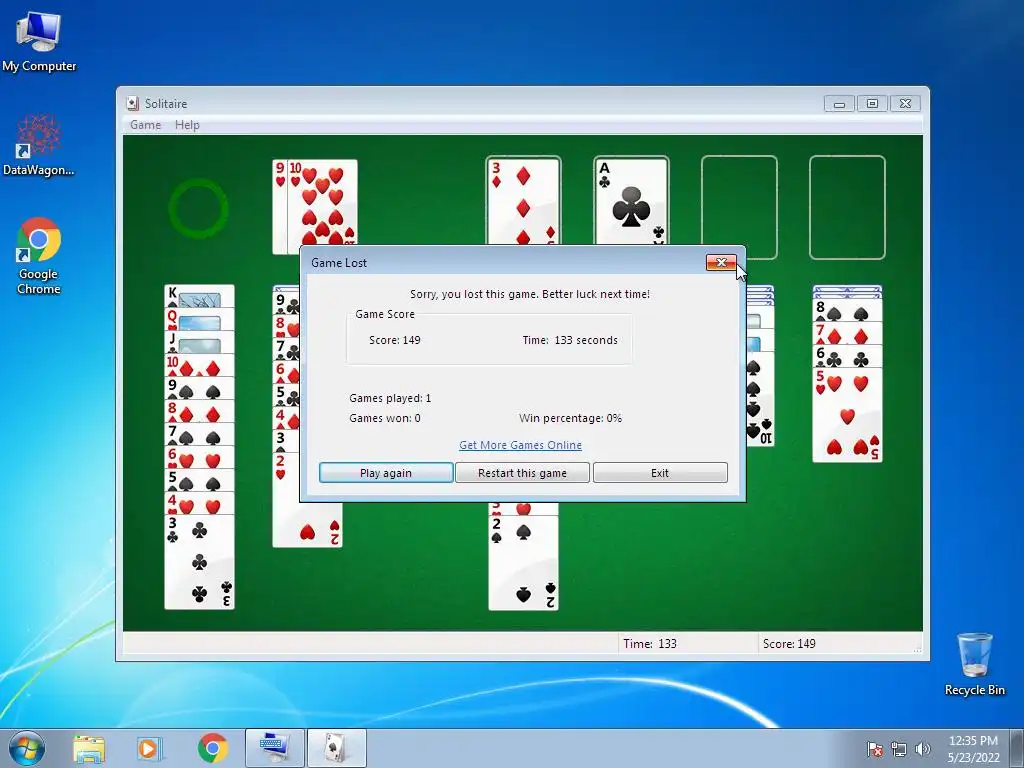
Task: Click the Exit button in dialog
Action: (x=660, y=473)
